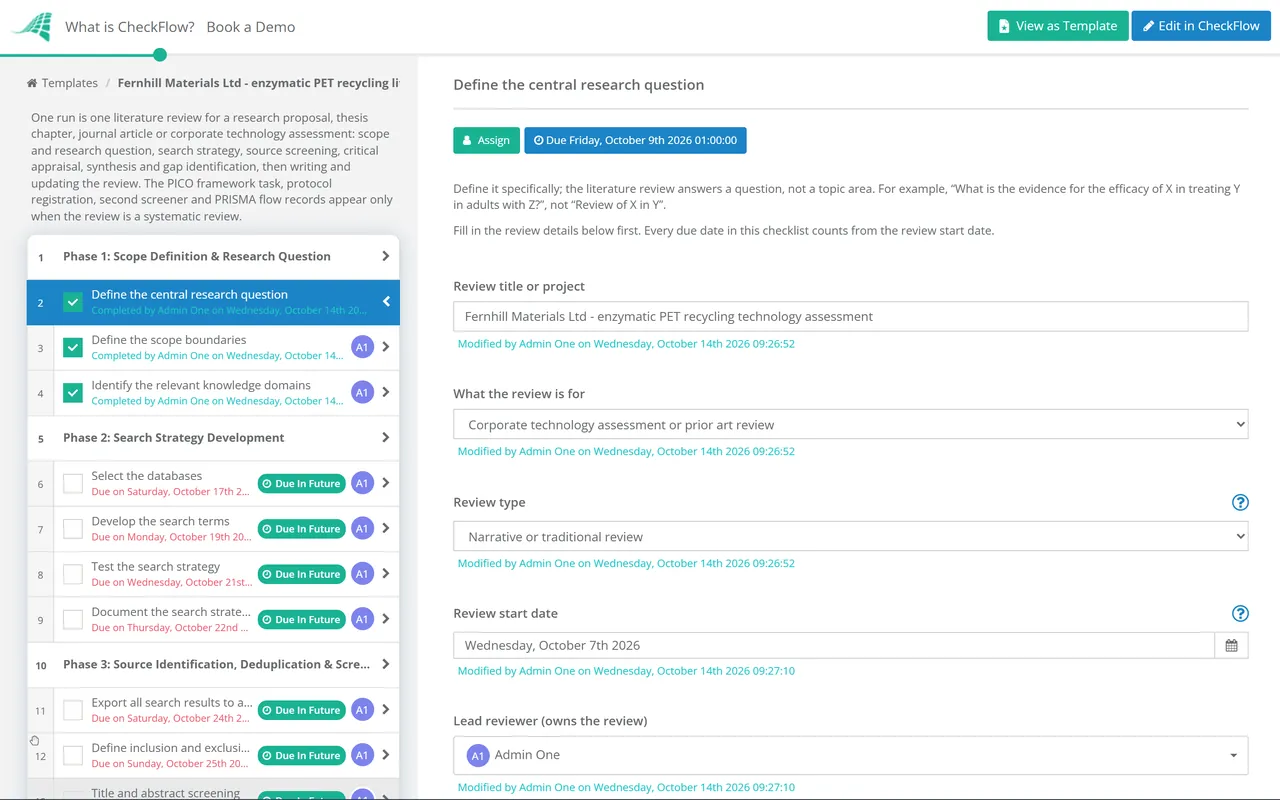Click Due In Future badge on Select the databases
Screen dimensions: 1280x800
pyautogui.click(x=301, y=483)
